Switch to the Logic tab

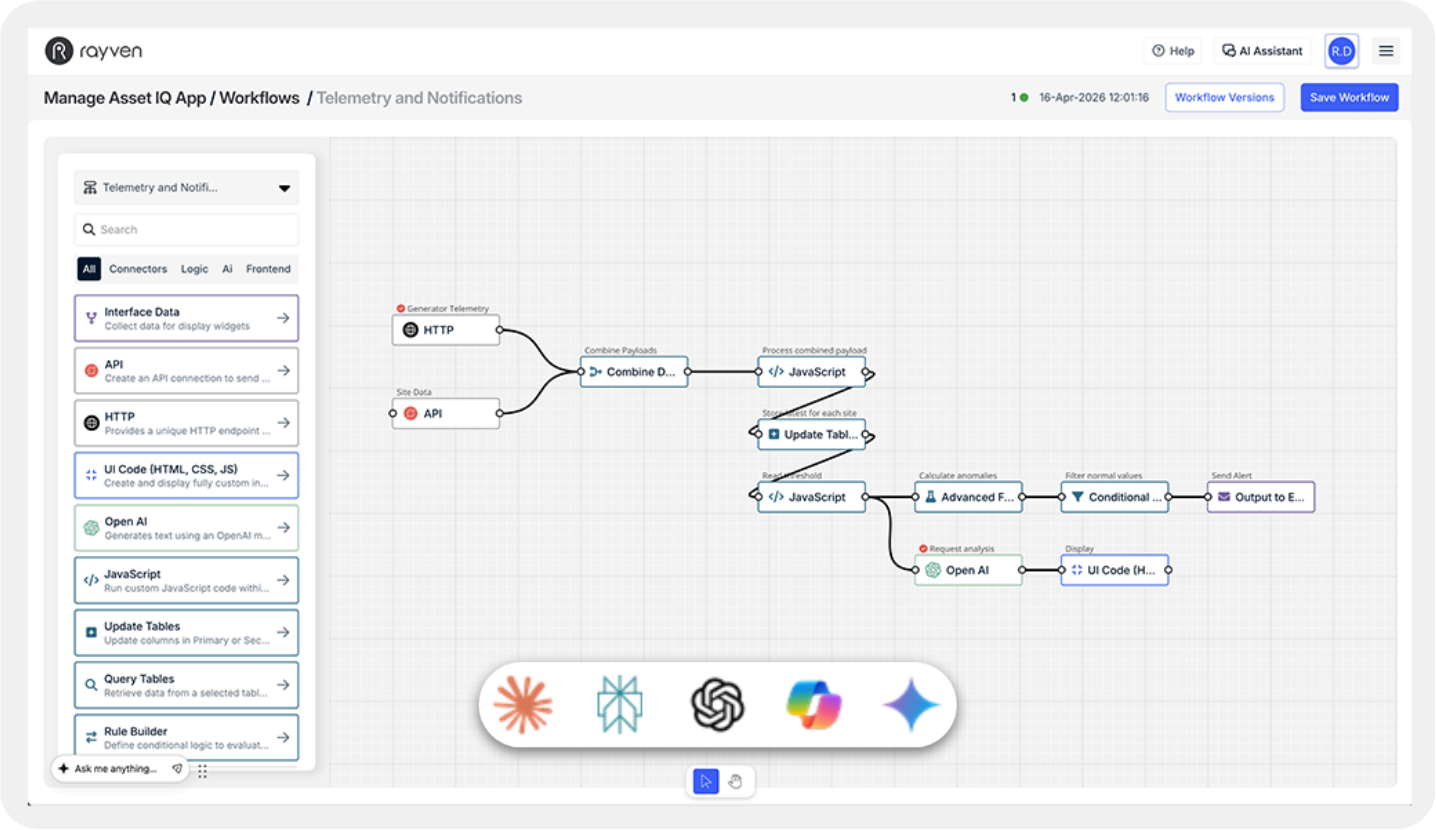[x=194, y=269]
